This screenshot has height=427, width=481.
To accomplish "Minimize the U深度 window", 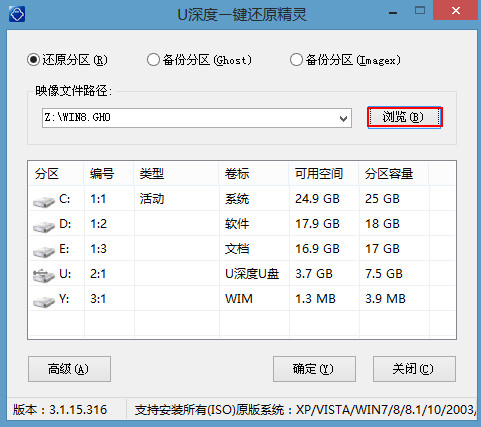I will click(x=393, y=13).
